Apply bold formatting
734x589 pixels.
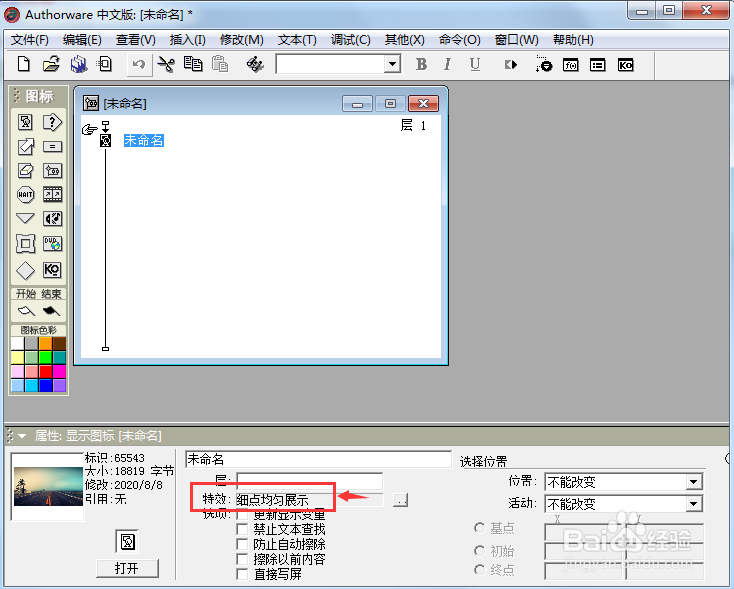click(x=421, y=64)
